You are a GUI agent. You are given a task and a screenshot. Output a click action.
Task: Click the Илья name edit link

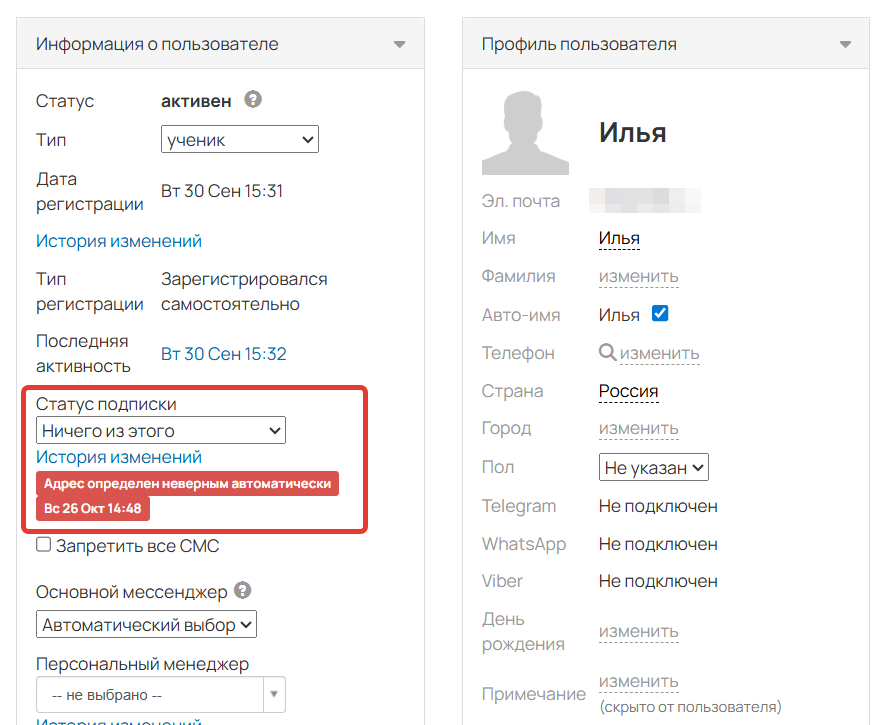[x=617, y=238]
